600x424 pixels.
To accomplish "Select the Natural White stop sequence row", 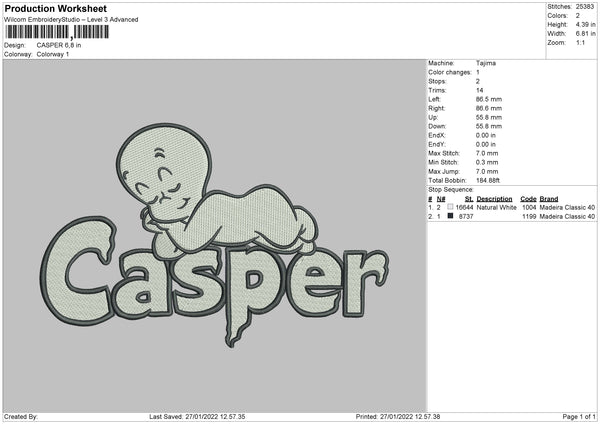I will point(511,207).
